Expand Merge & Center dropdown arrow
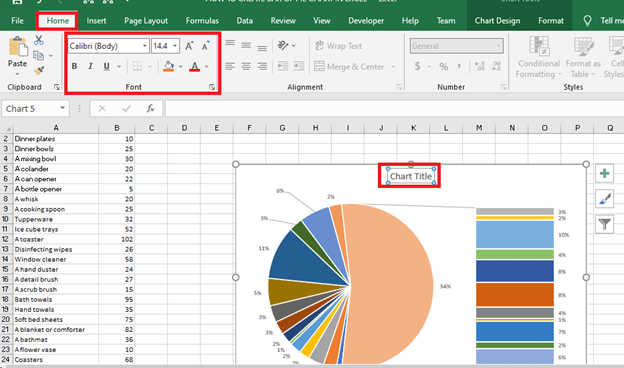This screenshot has height=368, width=624. click(393, 66)
